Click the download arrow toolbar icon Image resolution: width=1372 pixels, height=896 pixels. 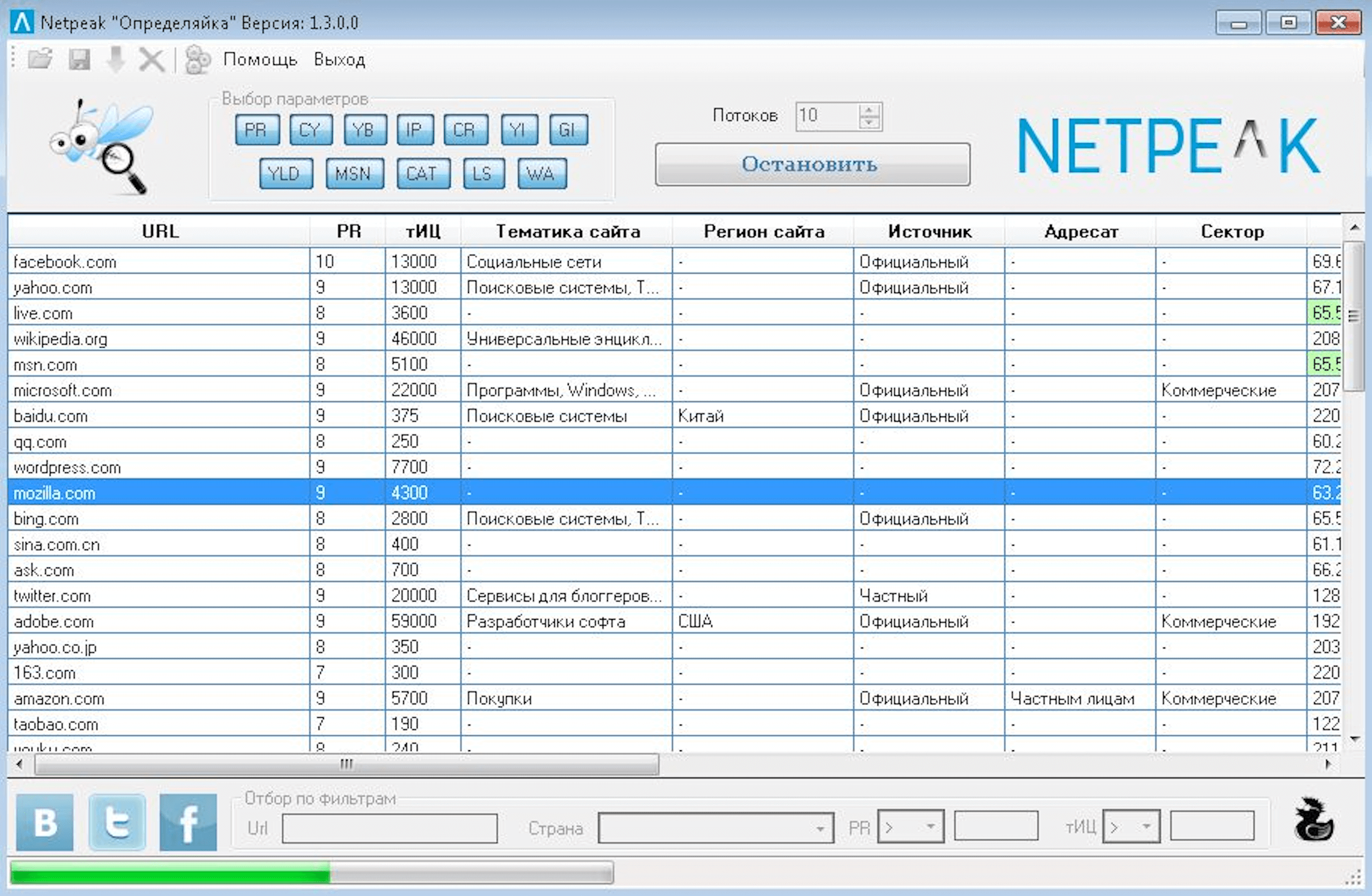pyautogui.click(x=116, y=59)
